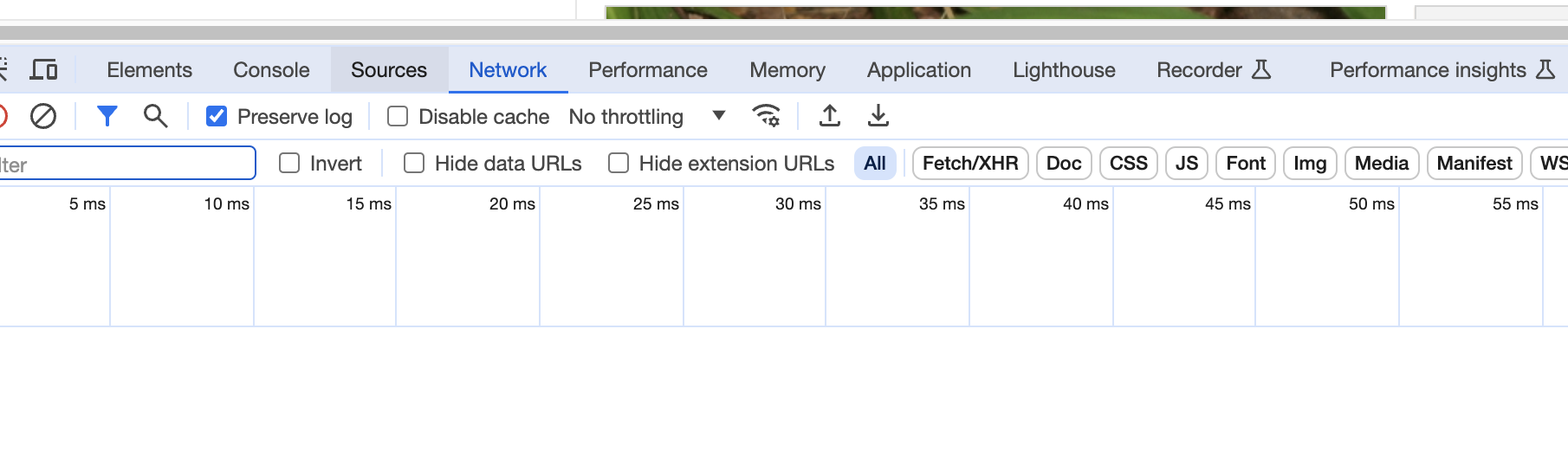The image size is (1568, 471).
Task: Enable the Disable cache checkbox
Action: pos(398,116)
